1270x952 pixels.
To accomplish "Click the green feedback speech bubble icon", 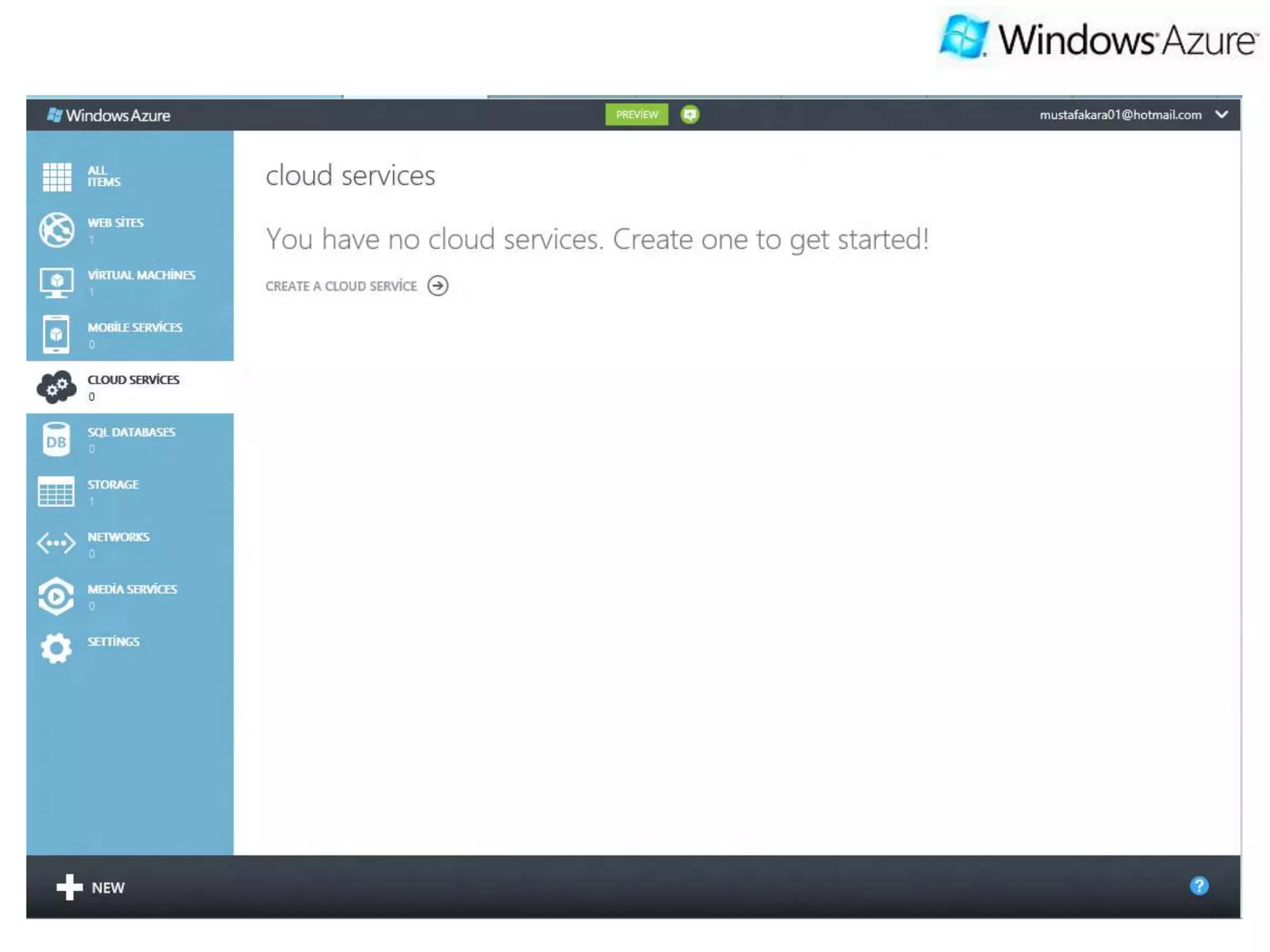I will 690,115.
